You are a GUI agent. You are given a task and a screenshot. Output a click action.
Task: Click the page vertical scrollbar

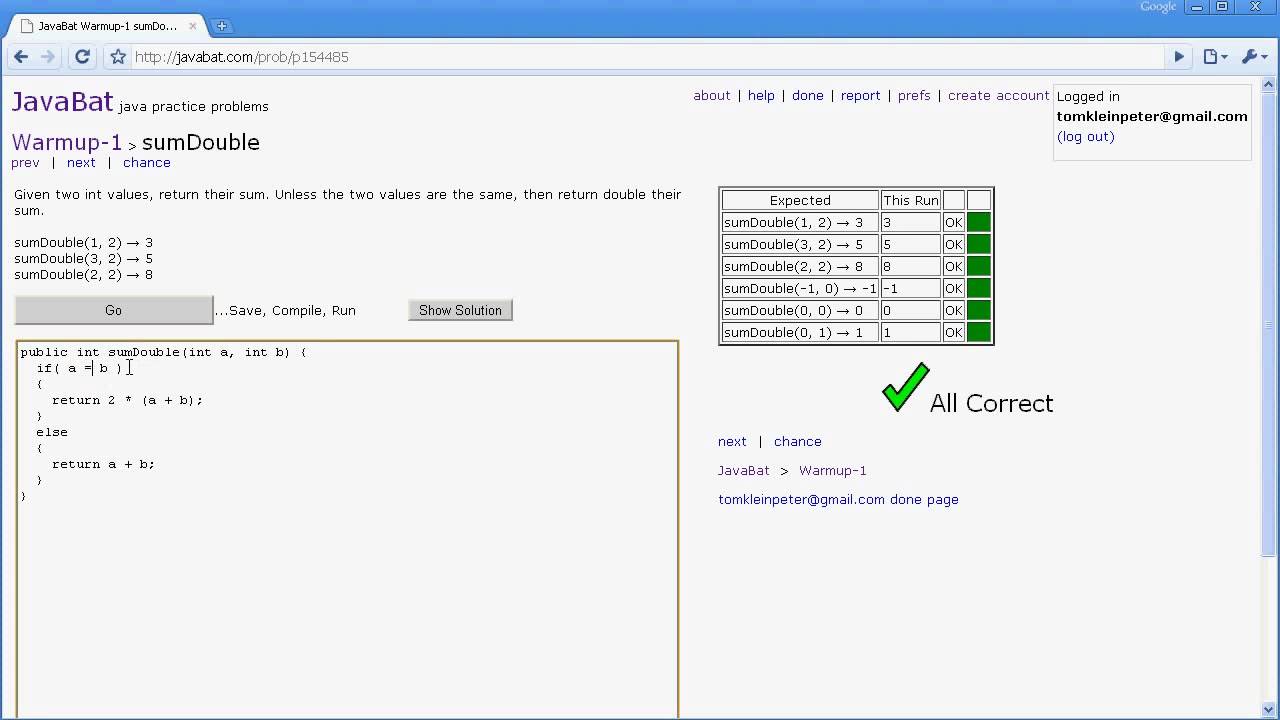pos(1270,324)
